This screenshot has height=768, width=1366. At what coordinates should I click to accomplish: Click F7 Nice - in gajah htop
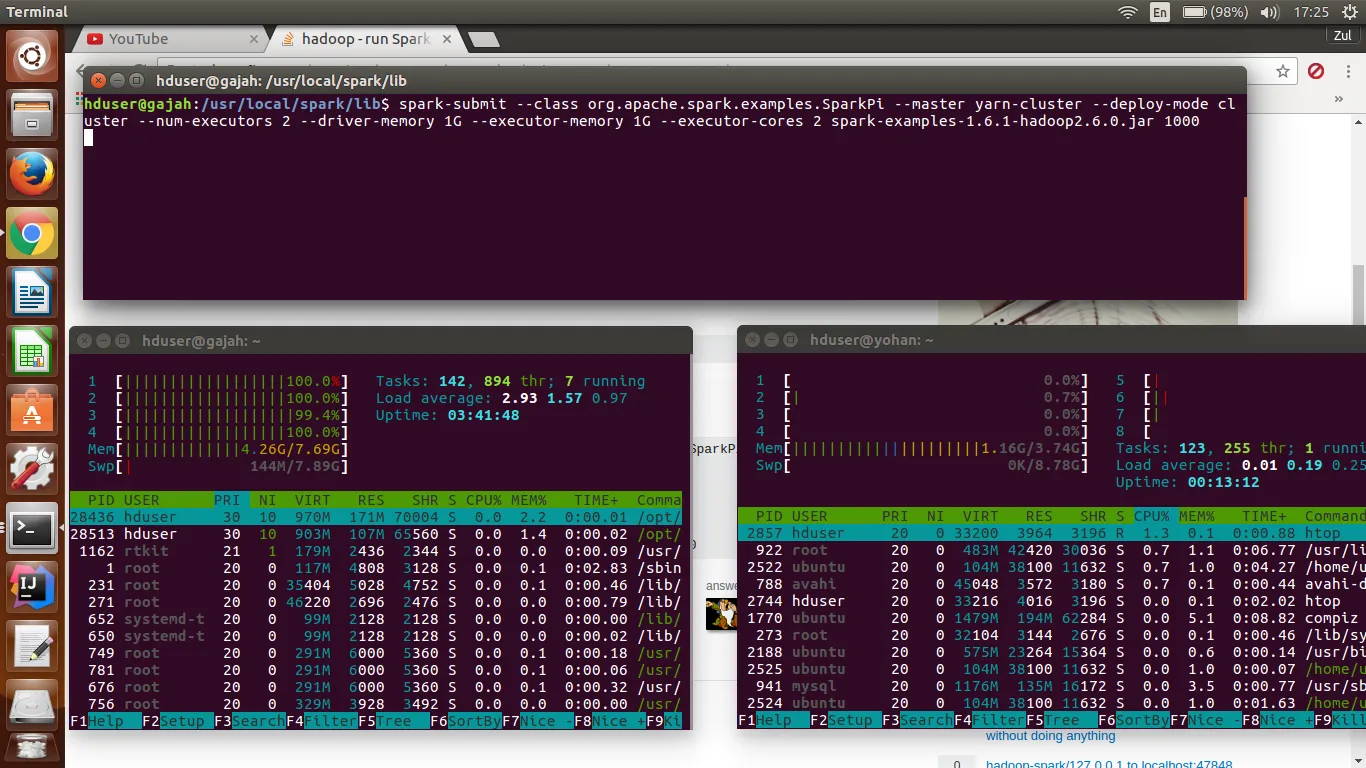point(537,721)
